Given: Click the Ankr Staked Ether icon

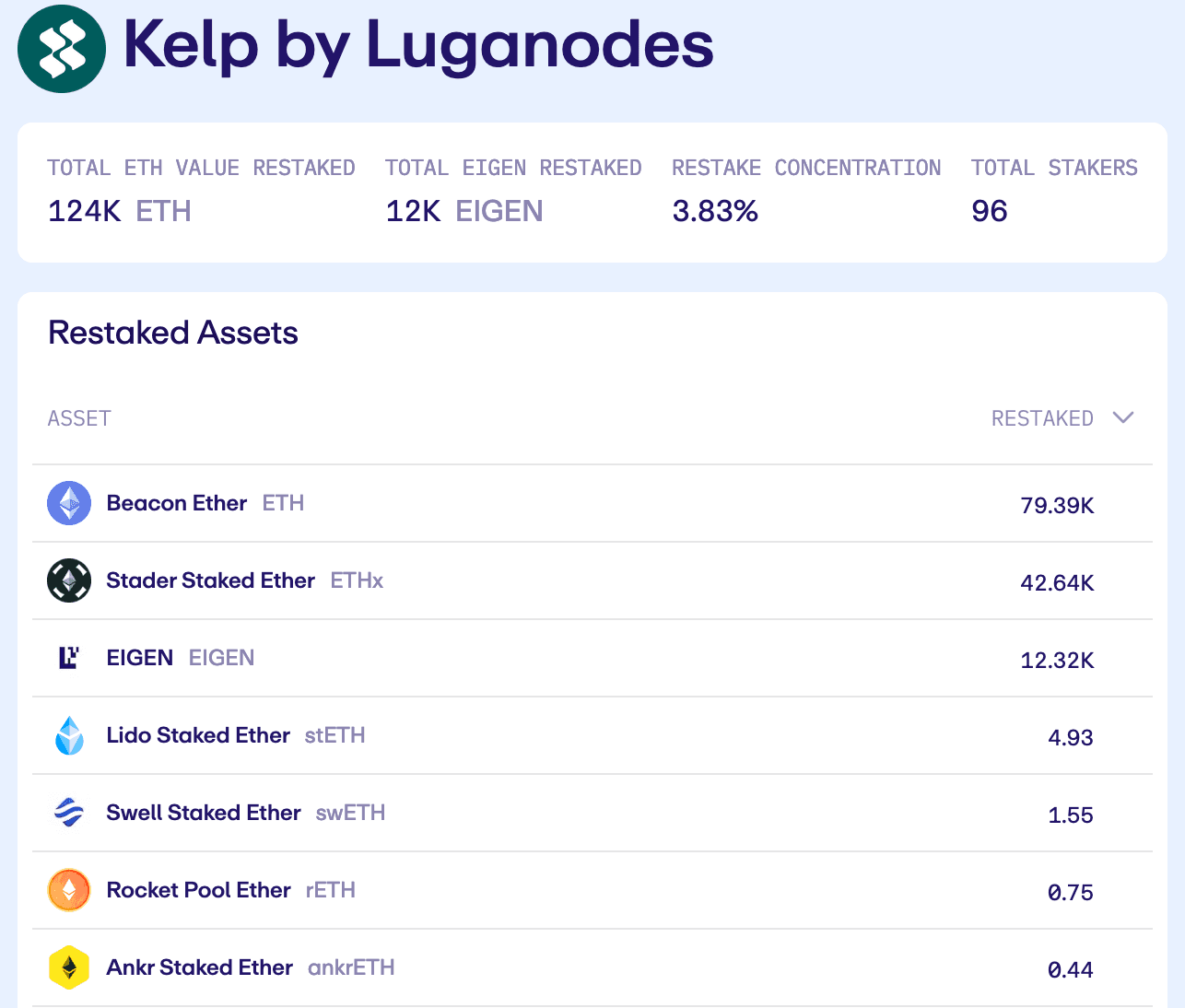Looking at the screenshot, I should [69, 967].
